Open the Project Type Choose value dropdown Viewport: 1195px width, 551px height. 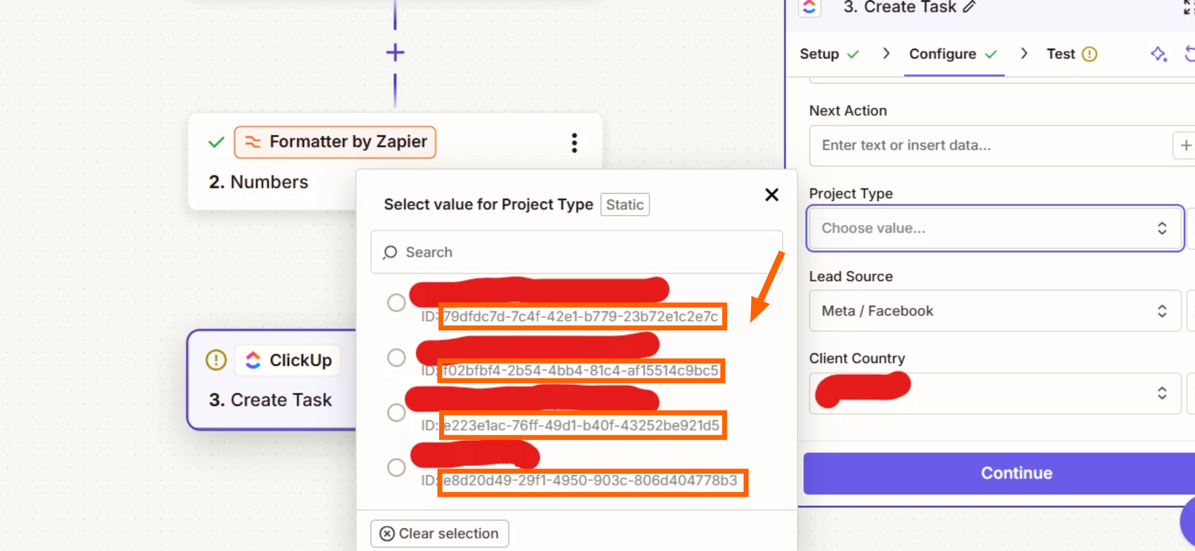pos(995,228)
